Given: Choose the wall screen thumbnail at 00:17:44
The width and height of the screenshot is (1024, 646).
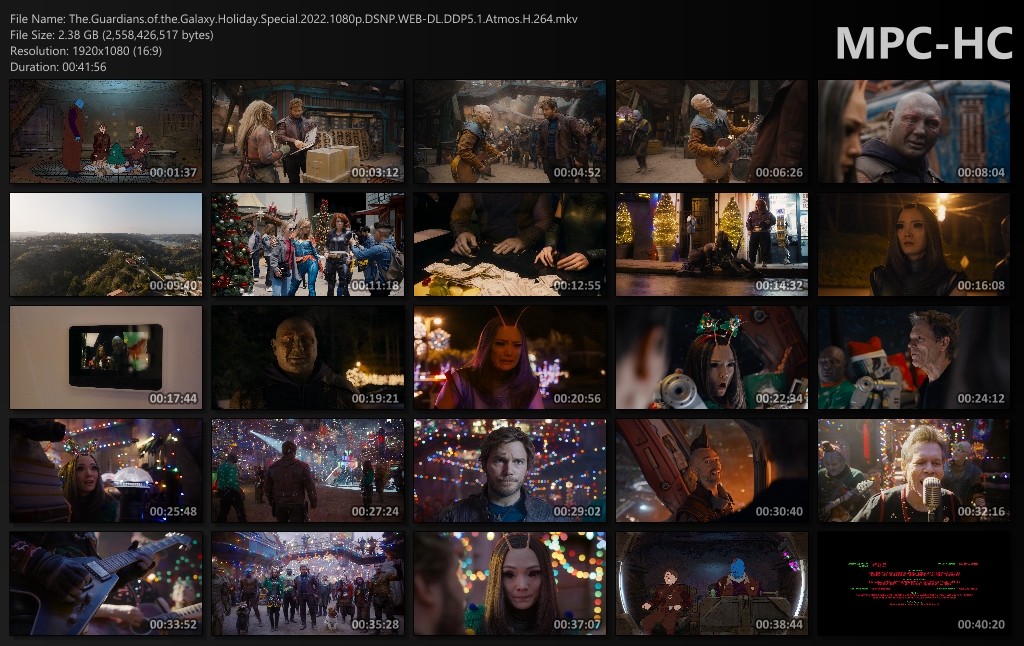Looking at the screenshot, I should click(106, 357).
